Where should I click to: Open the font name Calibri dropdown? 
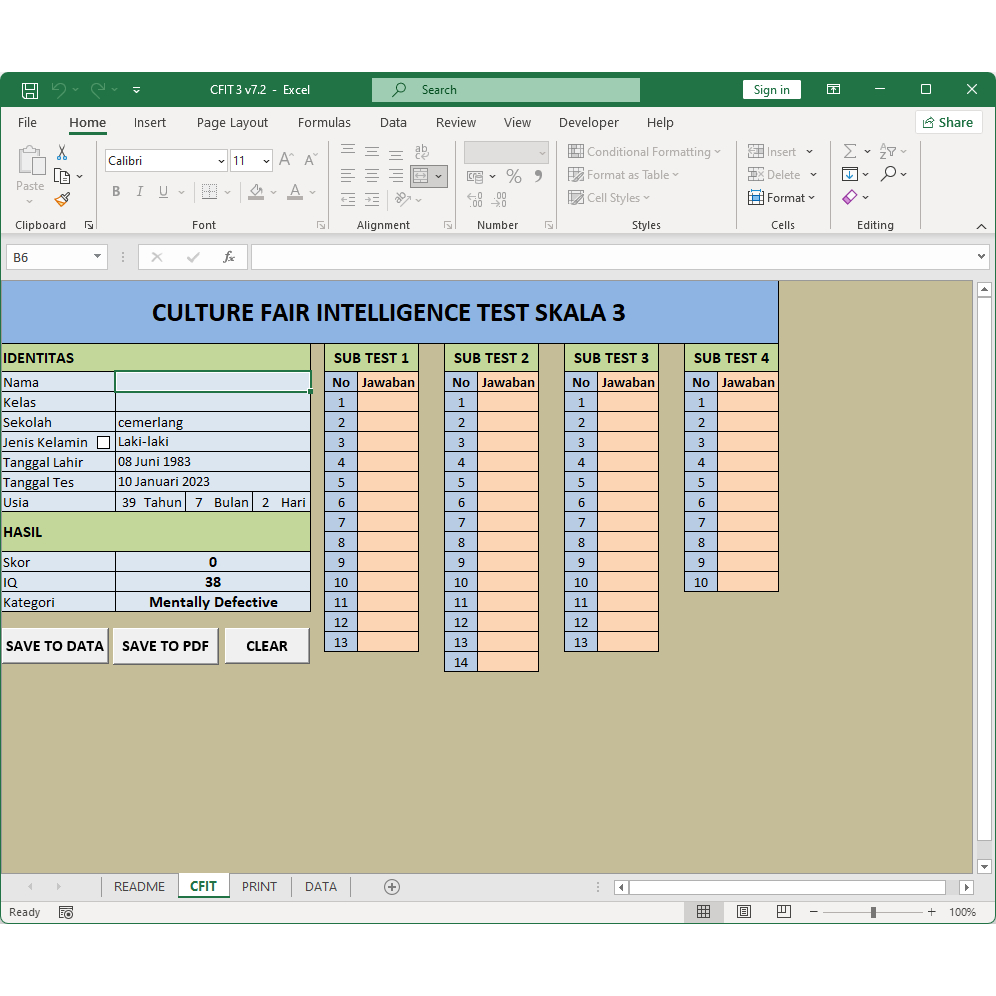click(x=221, y=161)
